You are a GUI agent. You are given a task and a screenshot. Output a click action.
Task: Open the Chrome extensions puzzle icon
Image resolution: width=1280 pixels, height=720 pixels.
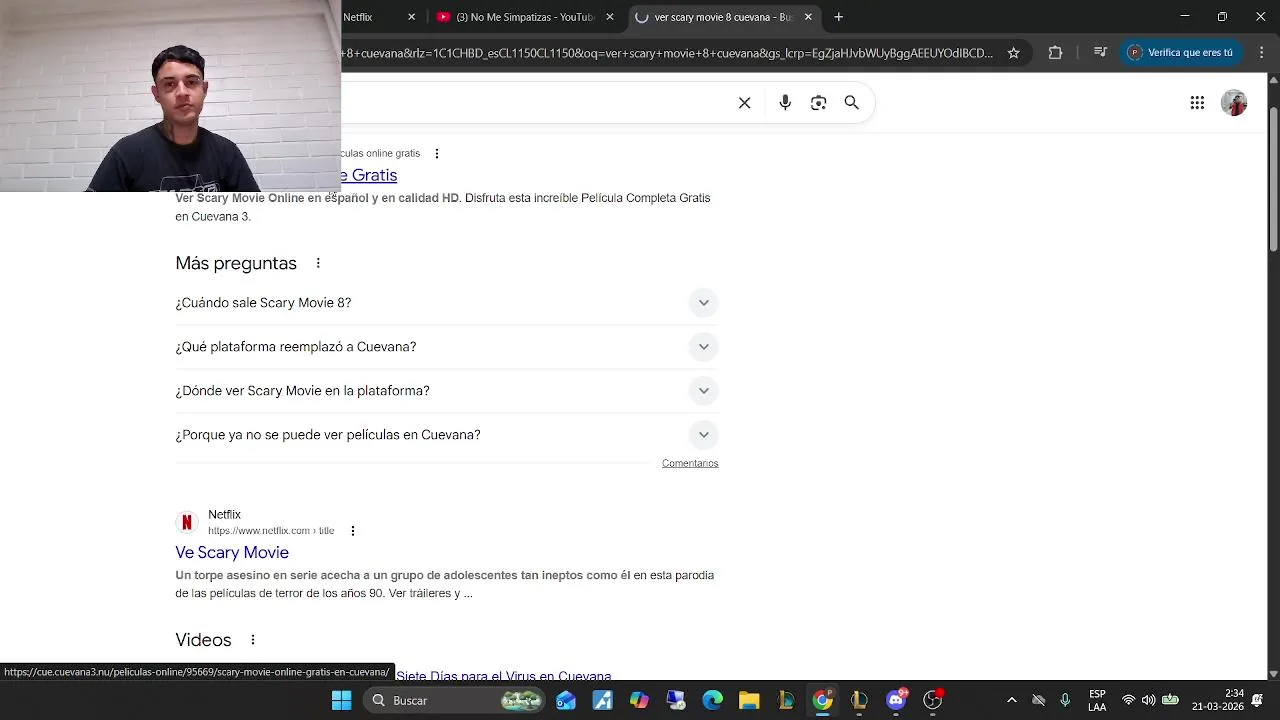coord(1055,53)
